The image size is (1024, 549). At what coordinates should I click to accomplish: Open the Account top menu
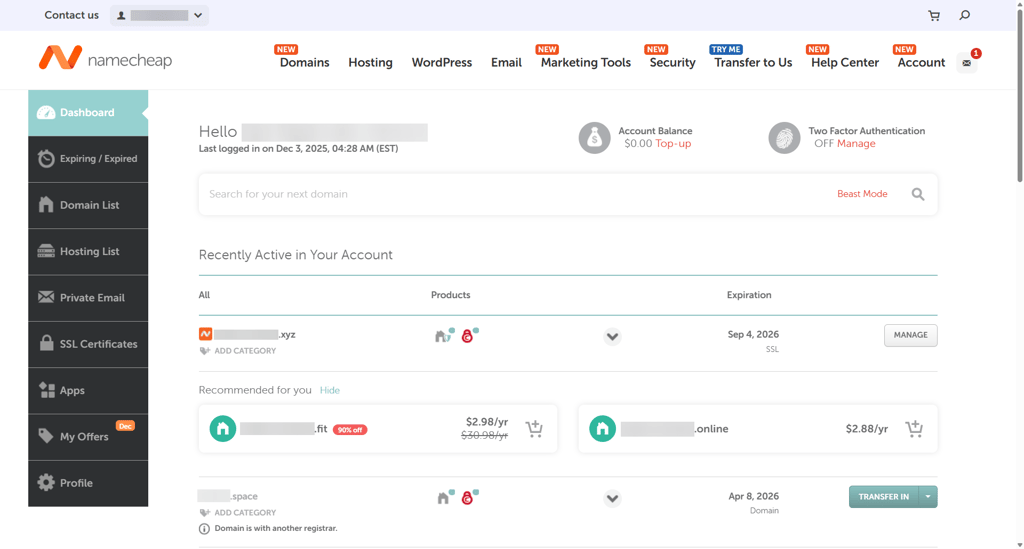pos(921,63)
